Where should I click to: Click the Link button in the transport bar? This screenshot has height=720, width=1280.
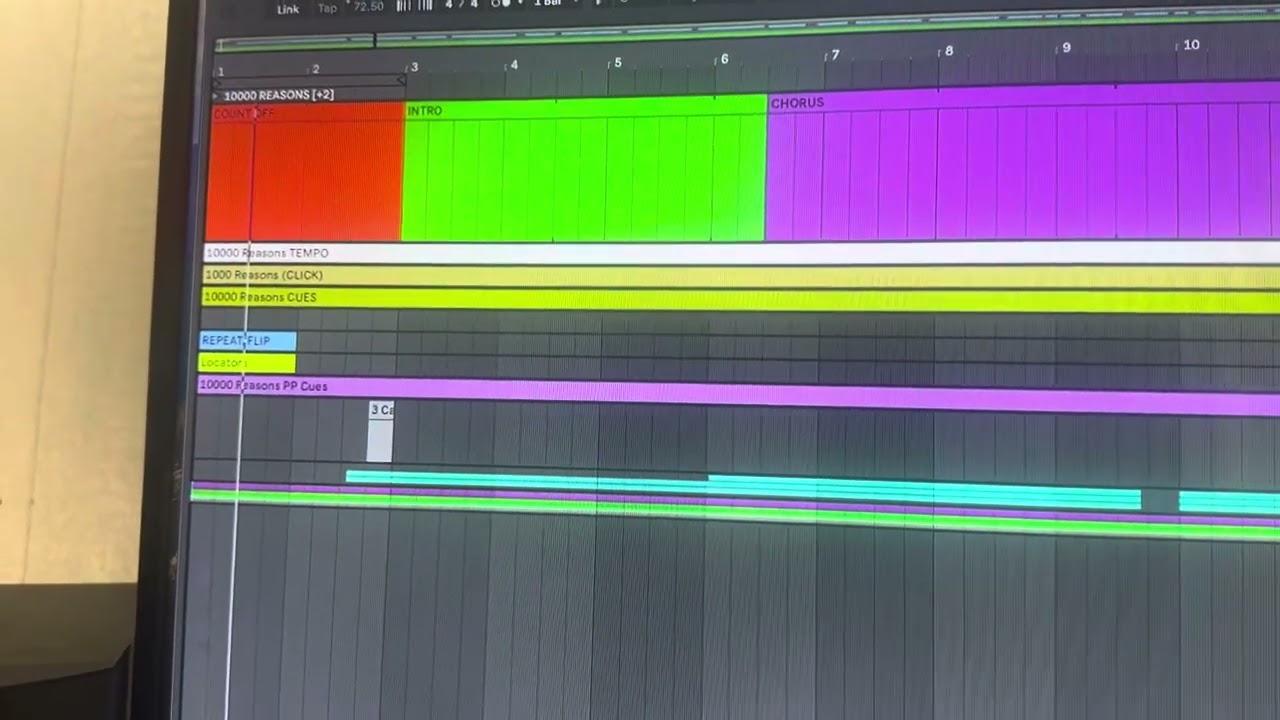(x=288, y=9)
